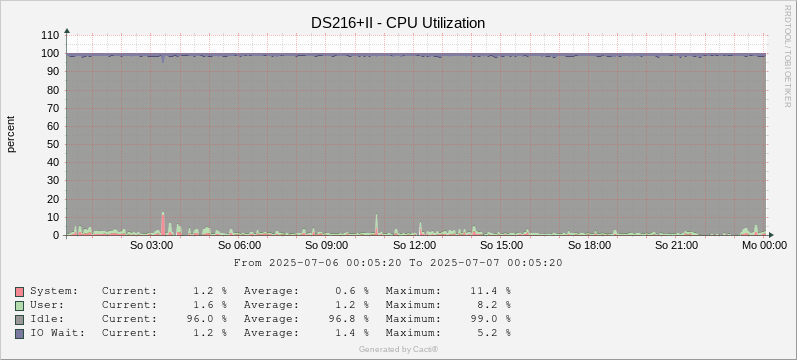Click the 'Mo 00:00' time axis label
Screen dimensions: 797x360
click(764, 246)
